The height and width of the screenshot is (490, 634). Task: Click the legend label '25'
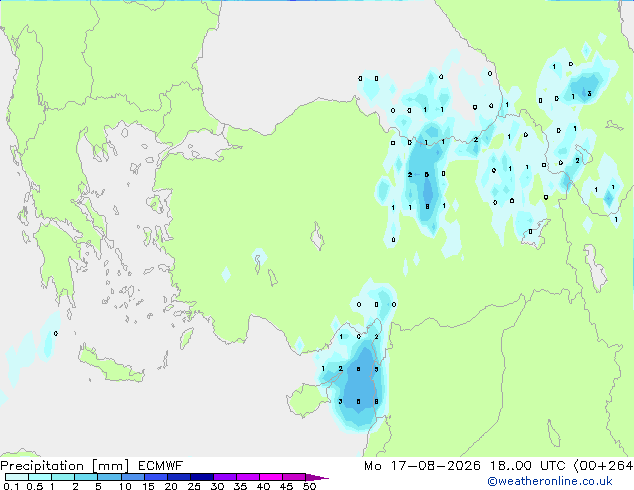pyautogui.click(x=194, y=486)
